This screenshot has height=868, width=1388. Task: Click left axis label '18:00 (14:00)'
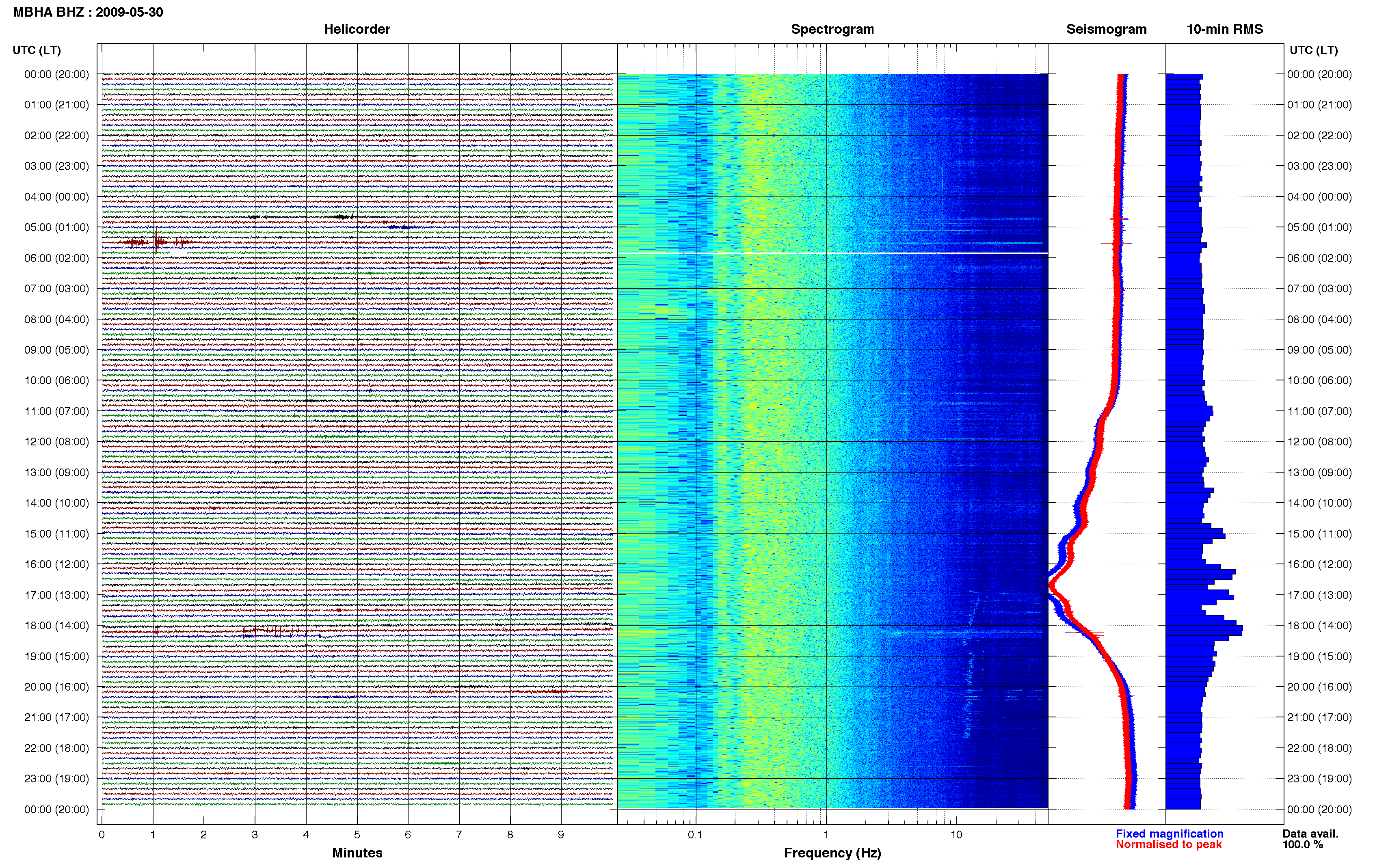[x=56, y=626]
